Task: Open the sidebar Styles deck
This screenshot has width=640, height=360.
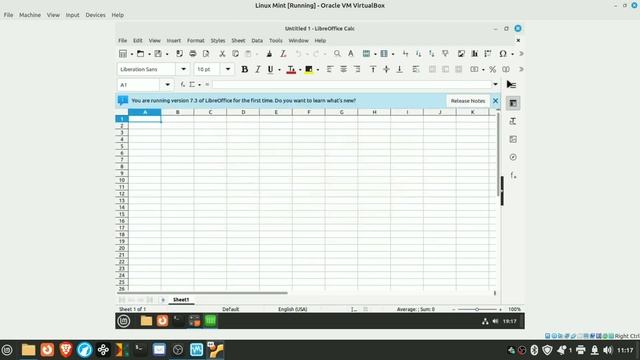Action: [x=513, y=121]
